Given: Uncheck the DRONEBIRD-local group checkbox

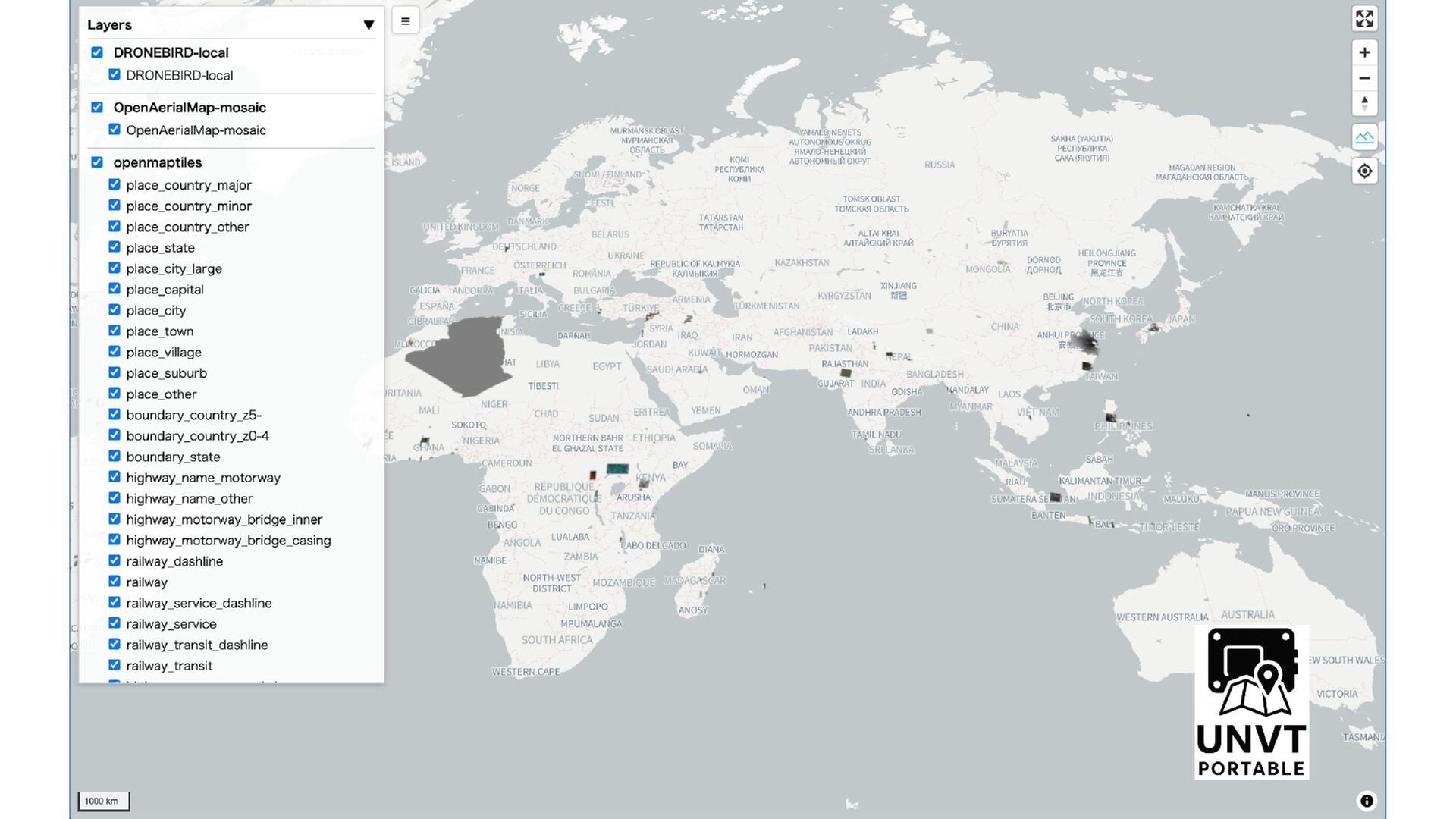Looking at the screenshot, I should point(97,52).
